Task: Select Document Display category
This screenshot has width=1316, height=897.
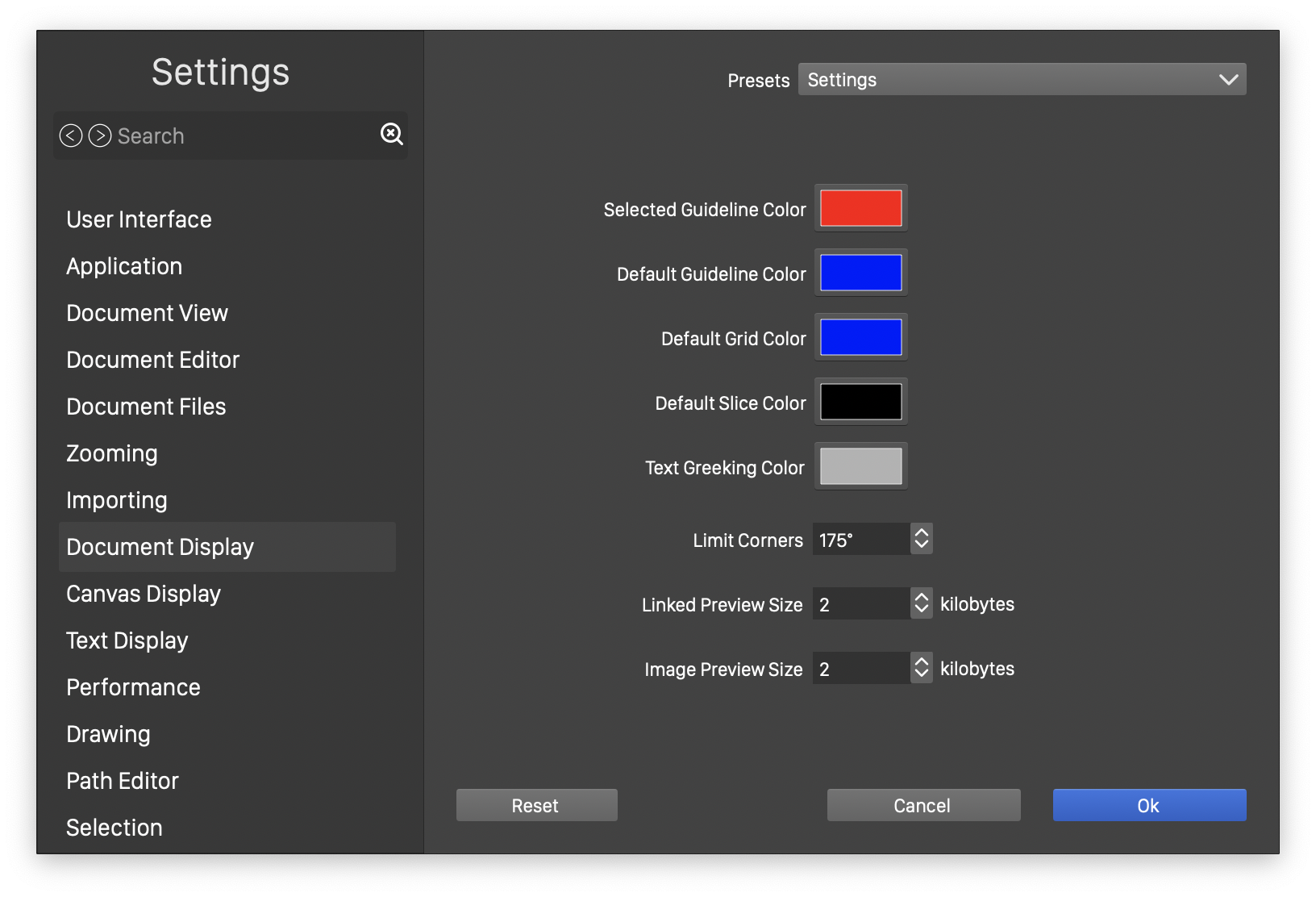Action: click(227, 547)
